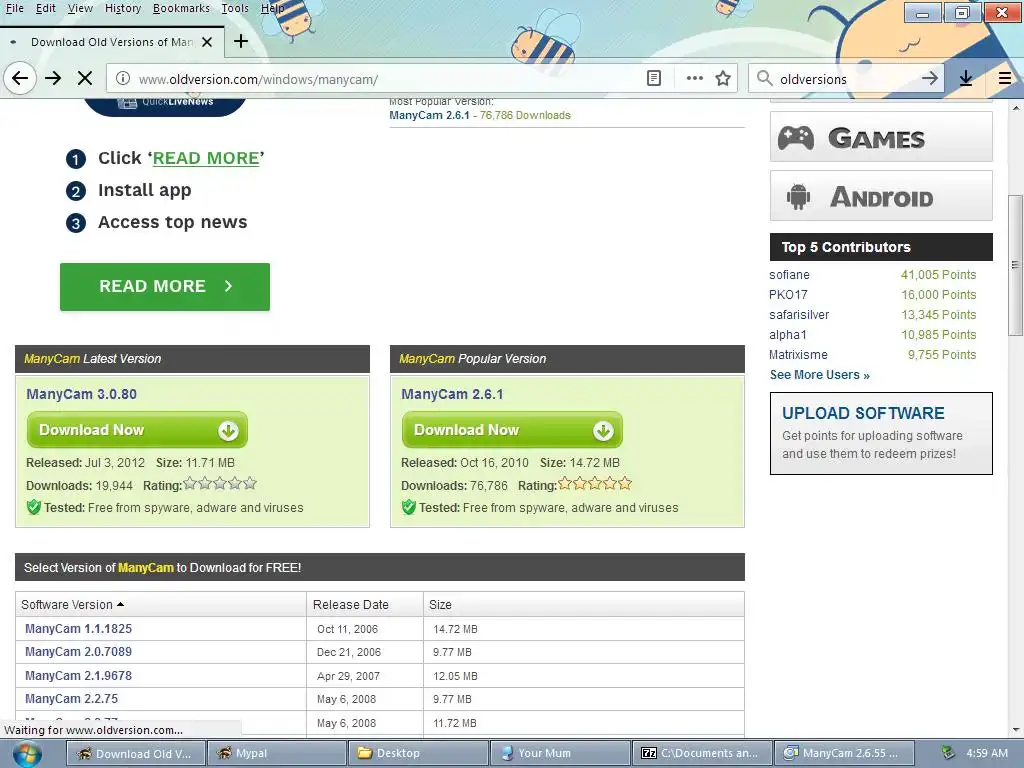Open the Bookmarks menu
Screen dimensions: 1024x768
[x=181, y=8]
